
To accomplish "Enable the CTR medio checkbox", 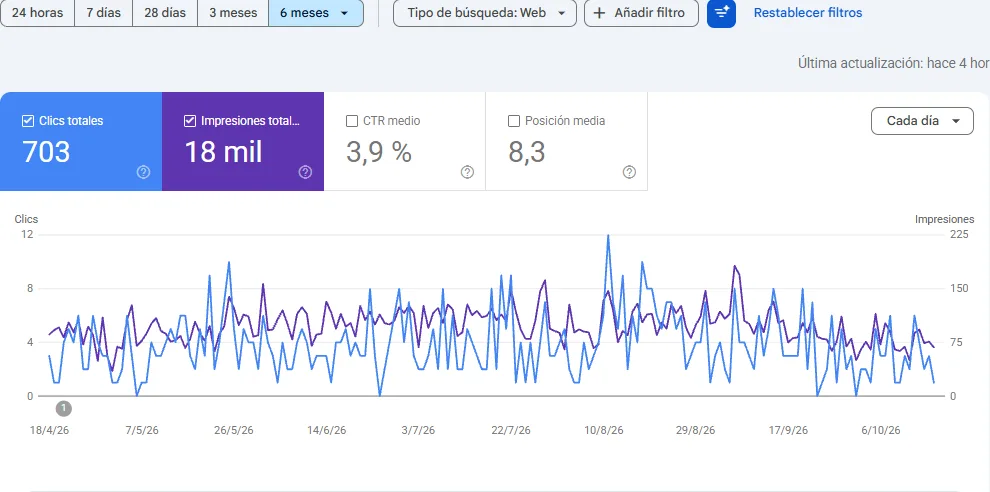I will [352, 121].
